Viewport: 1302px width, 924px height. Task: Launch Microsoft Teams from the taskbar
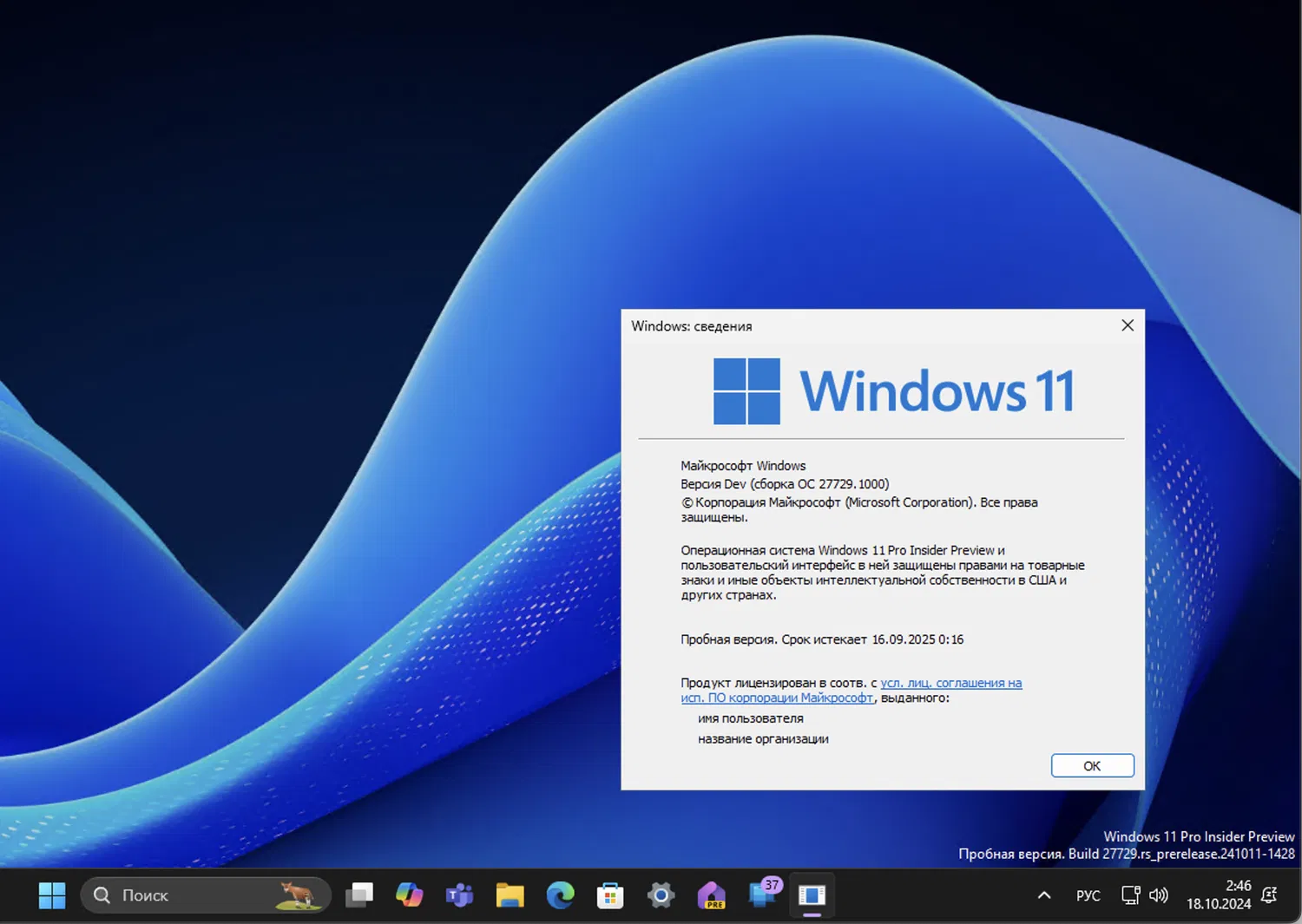[459, 895]
